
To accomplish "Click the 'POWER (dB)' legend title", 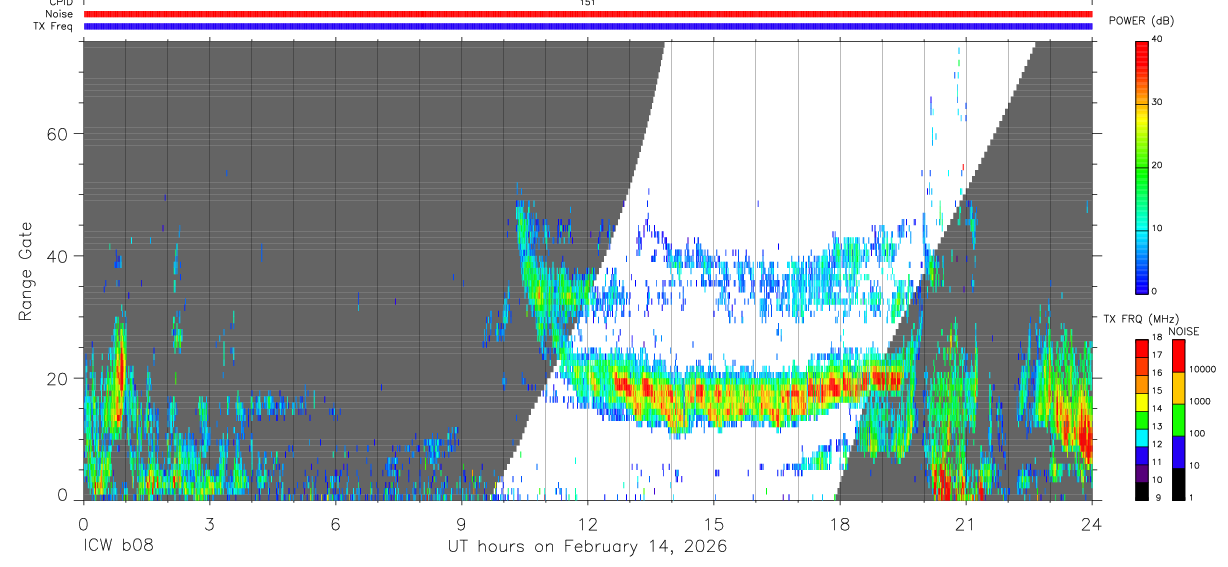I will pos(1142,21).
